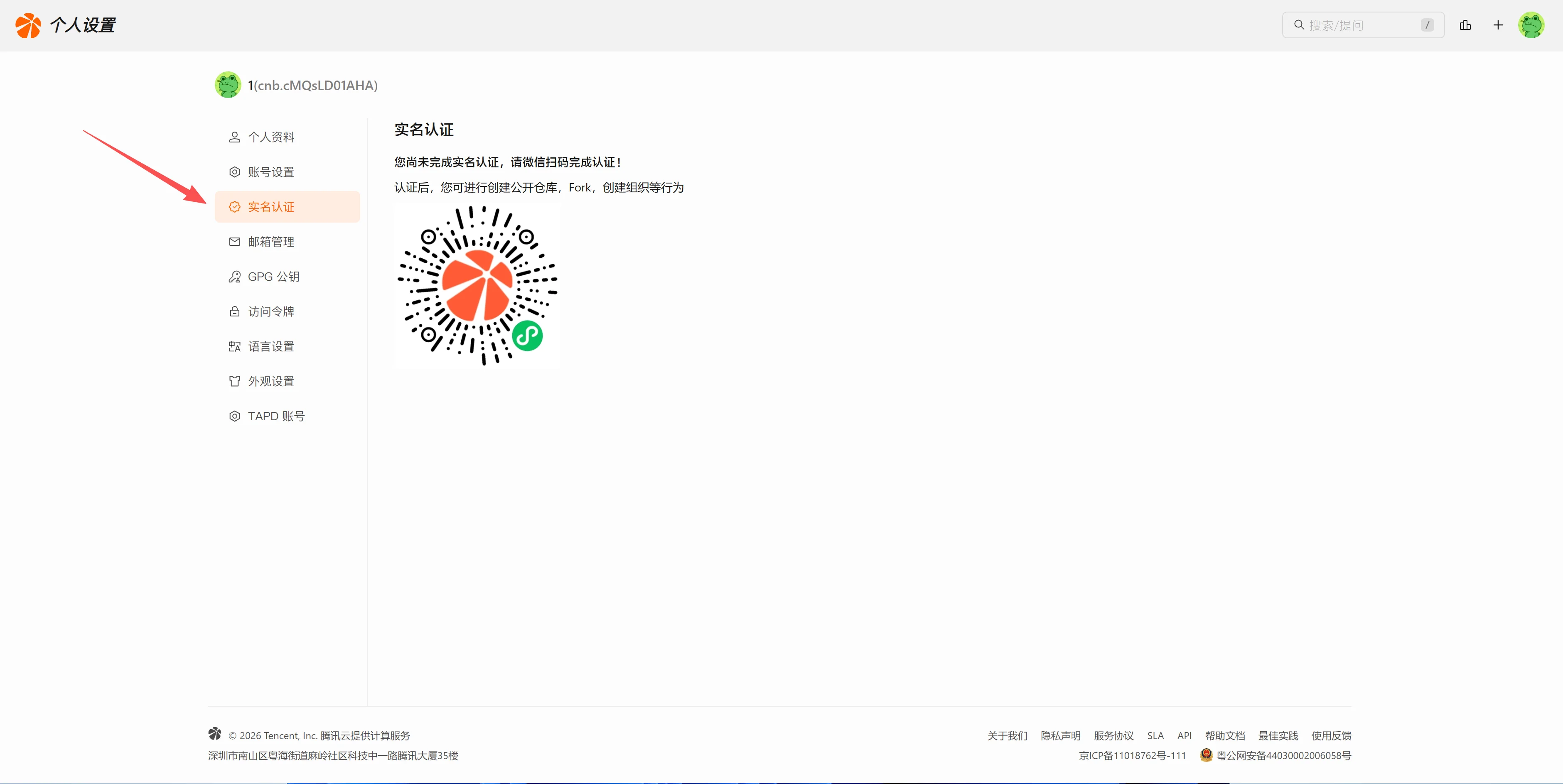Image resolution: width=1563 pixels, height=784 pixels.
Task: Open the 使用反馈 footer link
Action: tap(1331, 735)
